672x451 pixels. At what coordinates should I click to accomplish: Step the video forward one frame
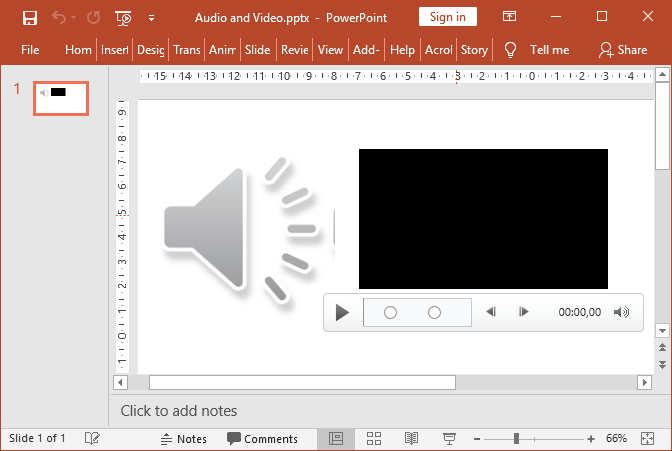pyautogui.click(x=523, y=312)
